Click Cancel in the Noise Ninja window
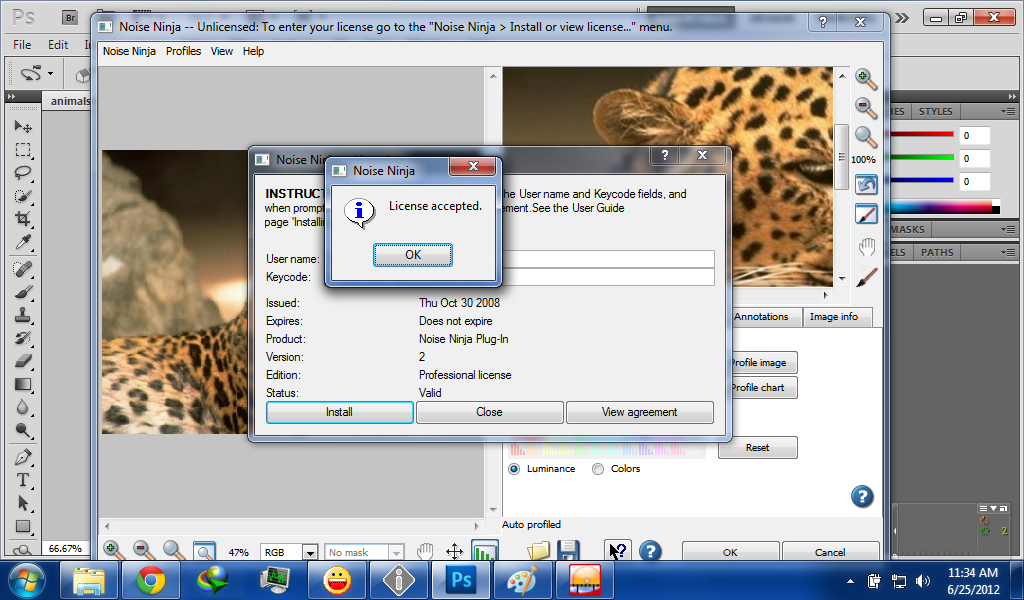The image size is (1024, 600). (831, 552)
